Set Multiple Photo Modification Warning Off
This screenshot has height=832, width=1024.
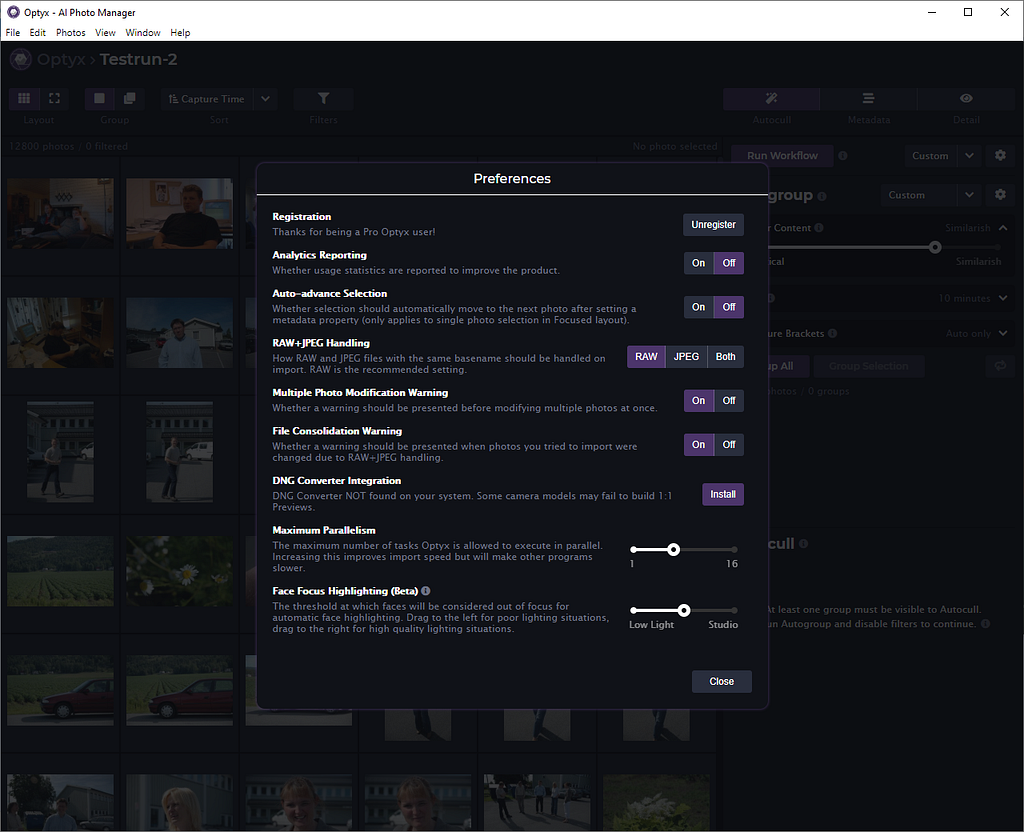pyautogui.click(x=729, y=400)
